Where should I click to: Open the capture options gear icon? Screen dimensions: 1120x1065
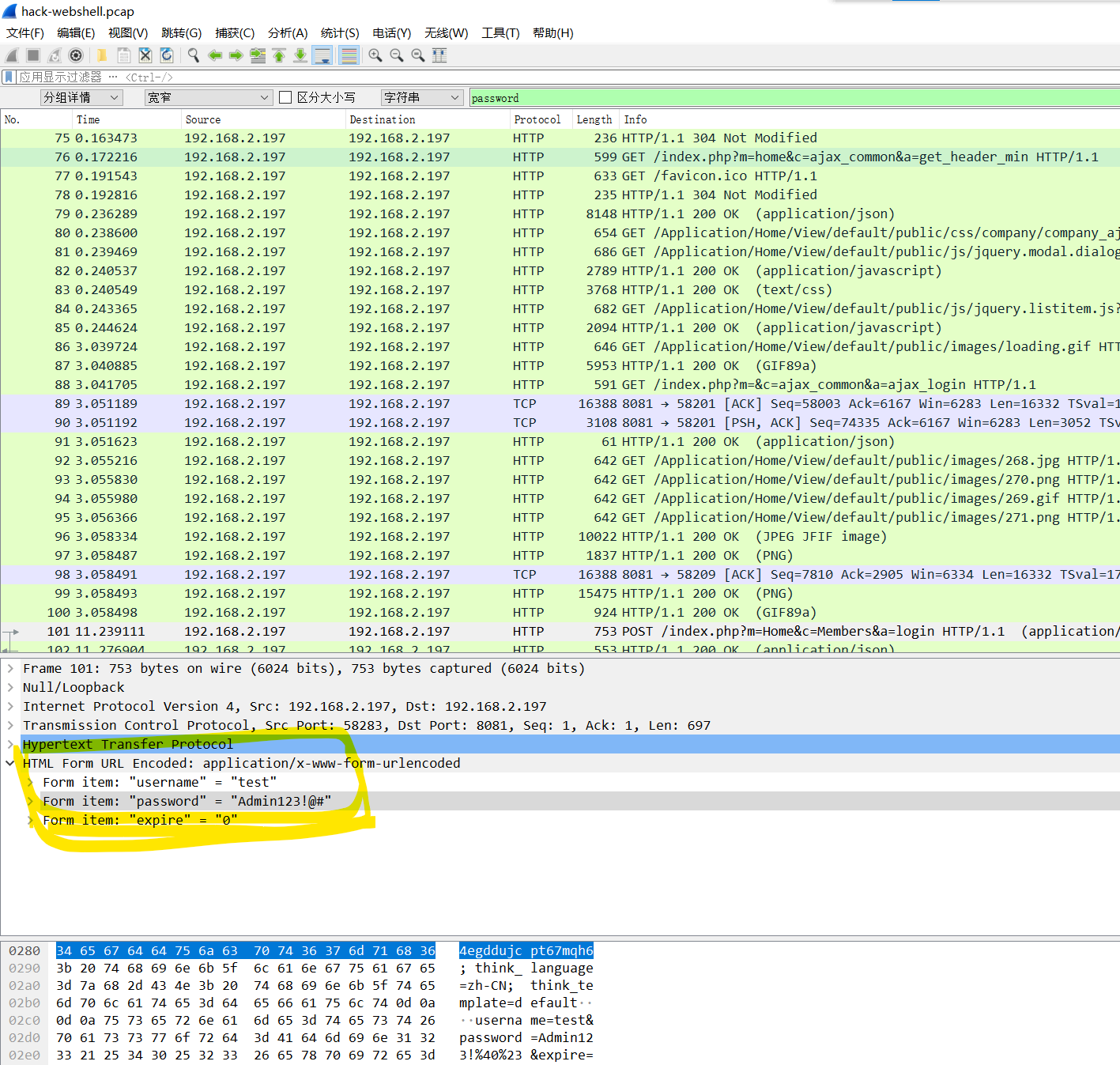(76, 55)
